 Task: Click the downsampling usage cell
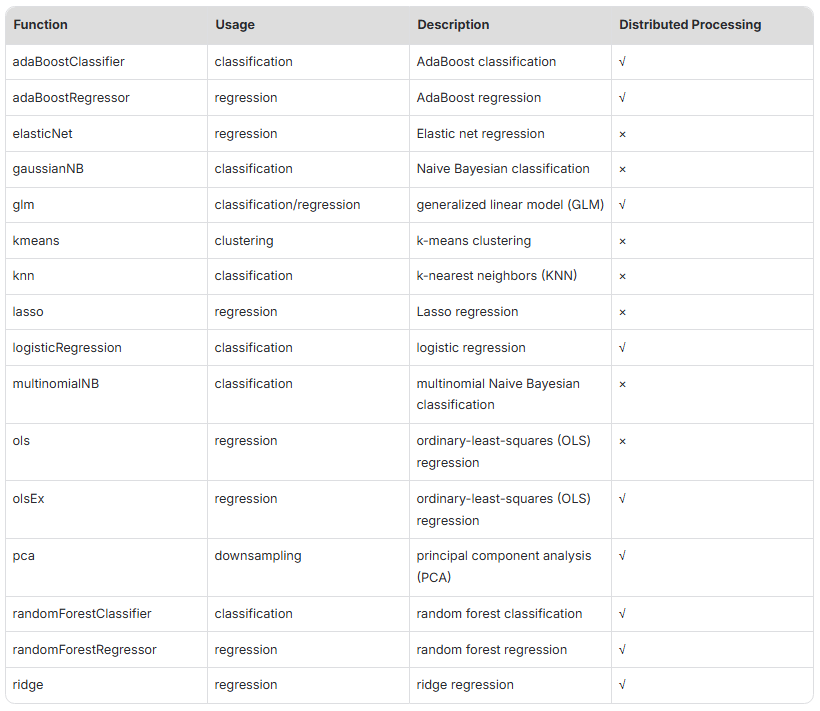pyautogui.click(x=309, y=568)
